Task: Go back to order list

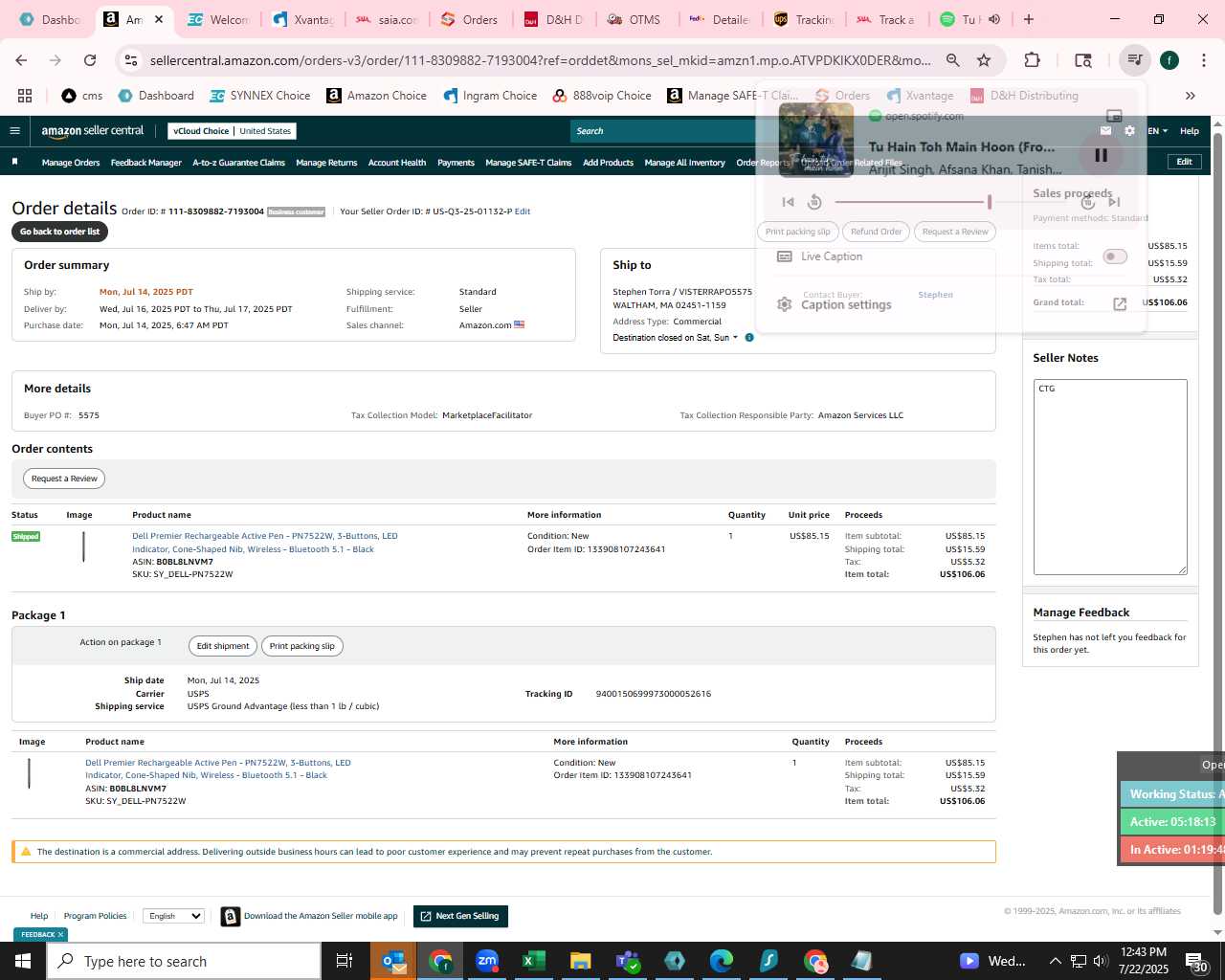Action: 59,232
